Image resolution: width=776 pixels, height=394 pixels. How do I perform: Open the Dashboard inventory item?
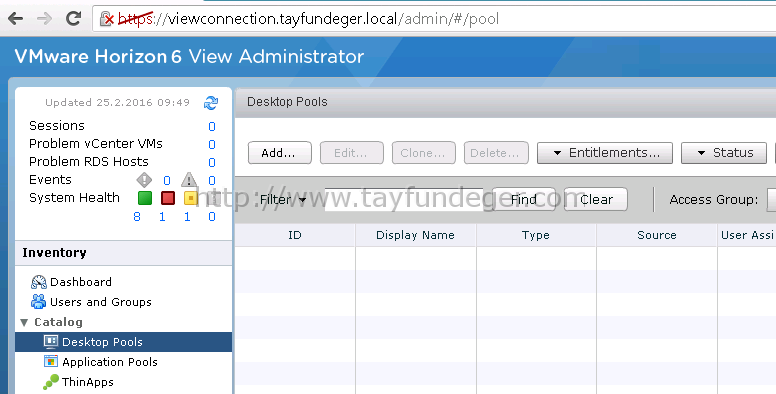pos(81,282)
